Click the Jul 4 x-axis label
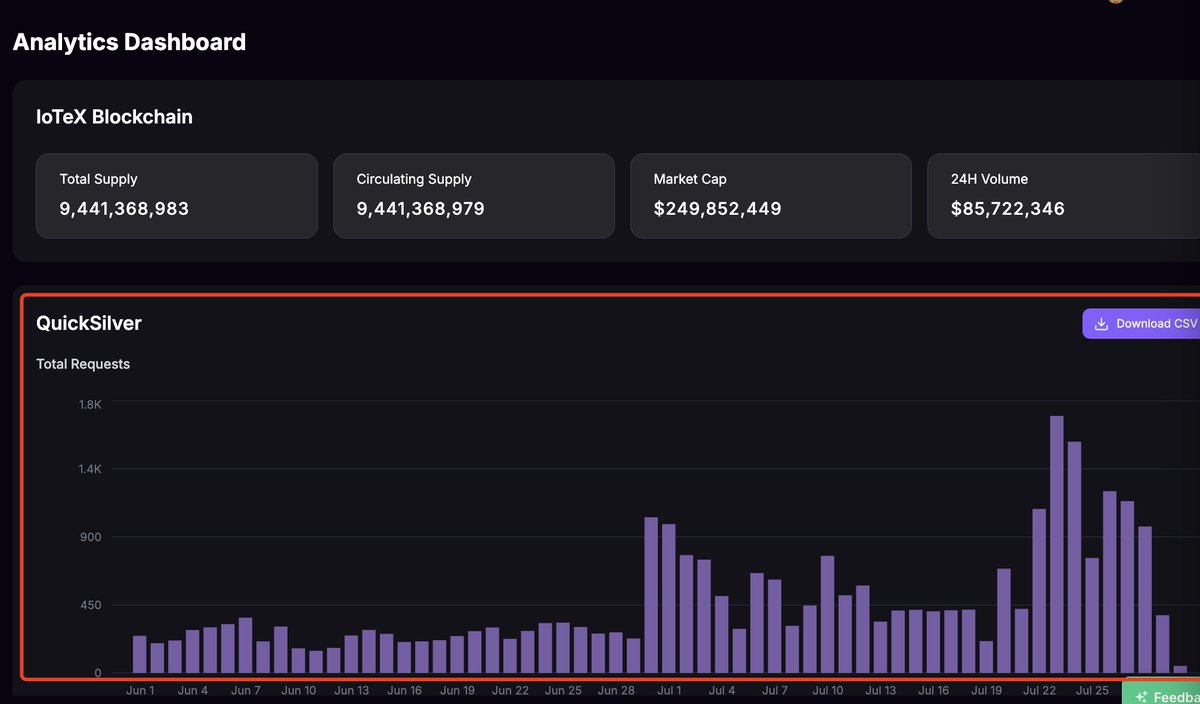This screenshot has width=1200, height=704. point(721,690)
